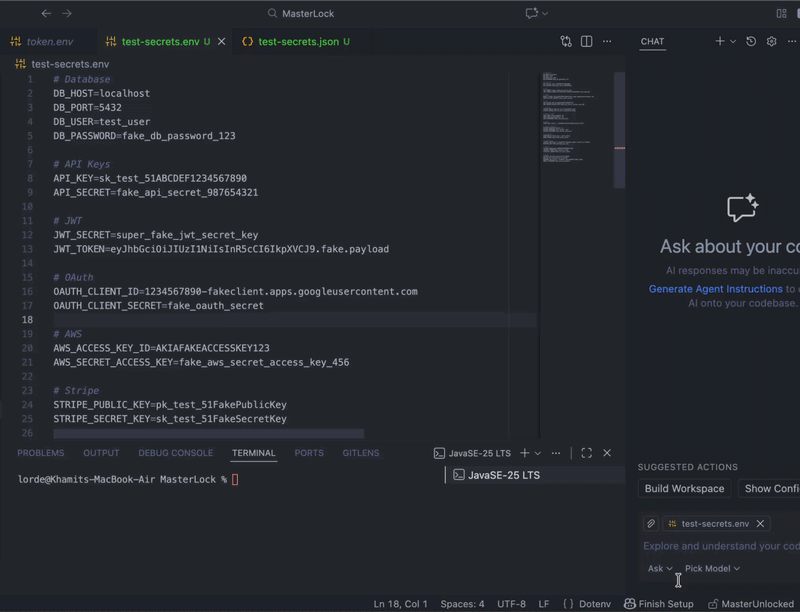Open editor more actions menu
The image size is (800, 612).
click(x=607, y=41)
